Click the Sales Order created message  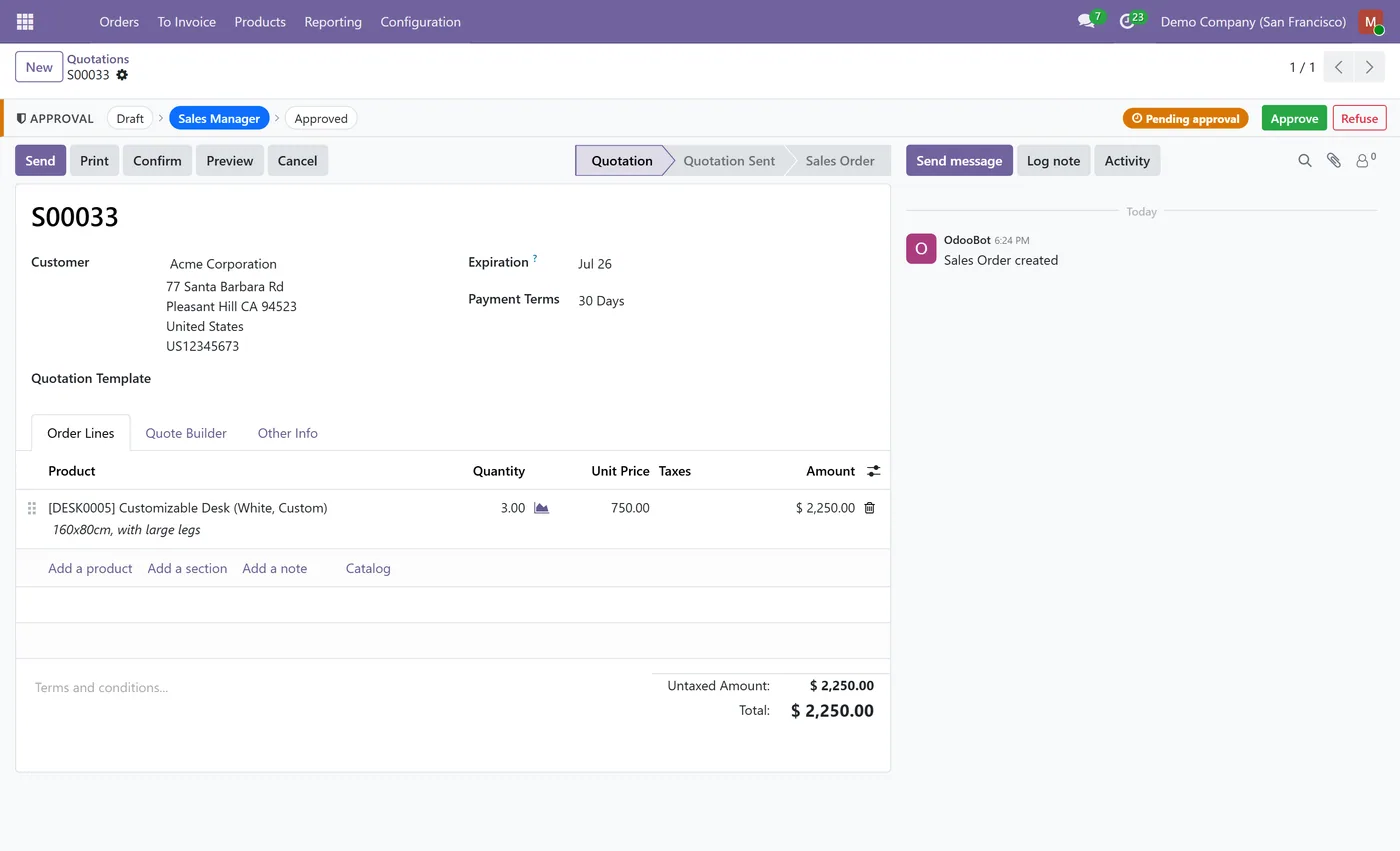1001,260
